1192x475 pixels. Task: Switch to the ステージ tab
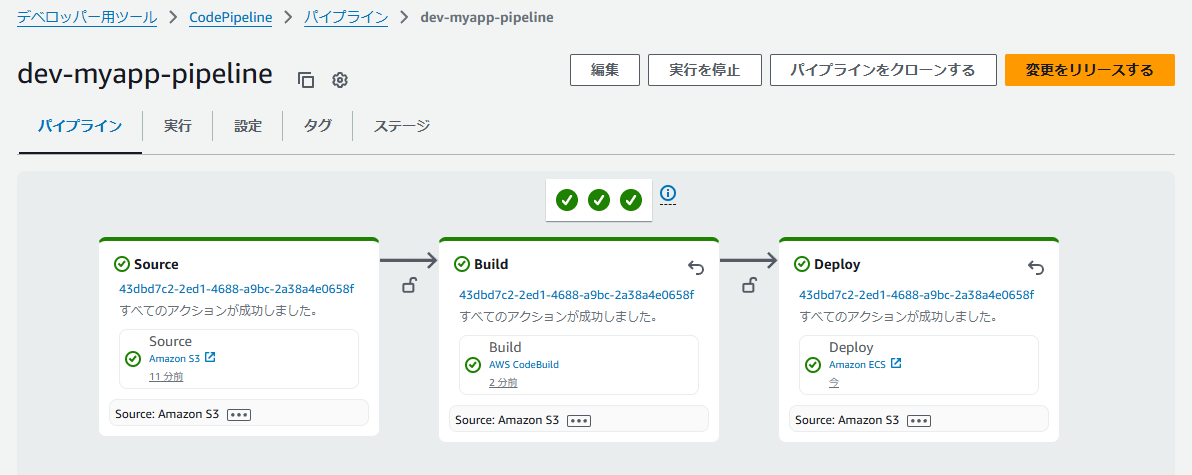click(402, 126)
